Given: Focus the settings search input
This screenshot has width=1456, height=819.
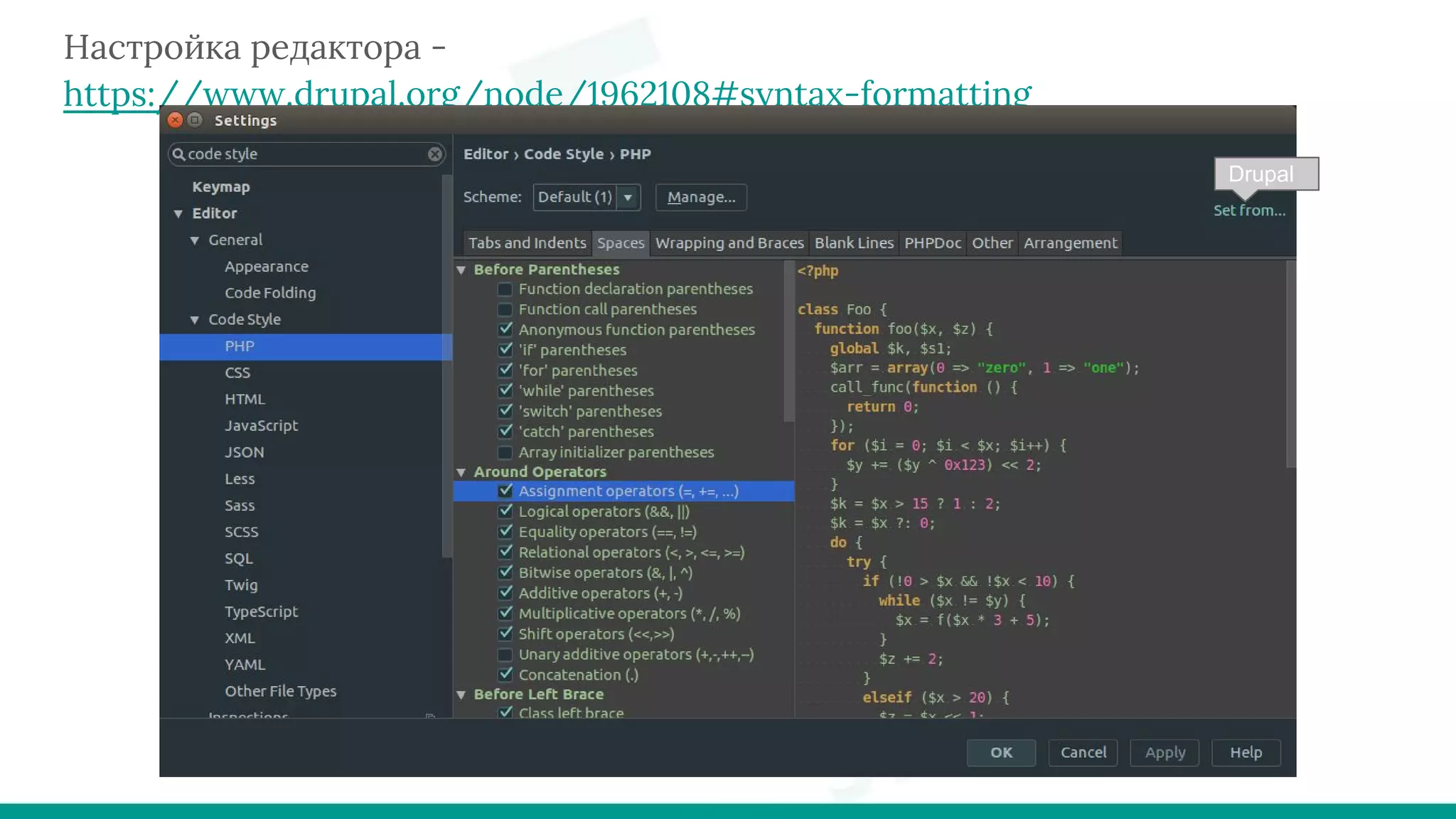Looking at the screenshot, I should click(306, 154).
